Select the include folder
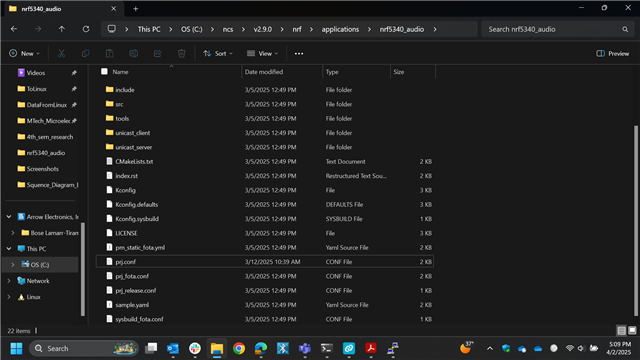 264,90
